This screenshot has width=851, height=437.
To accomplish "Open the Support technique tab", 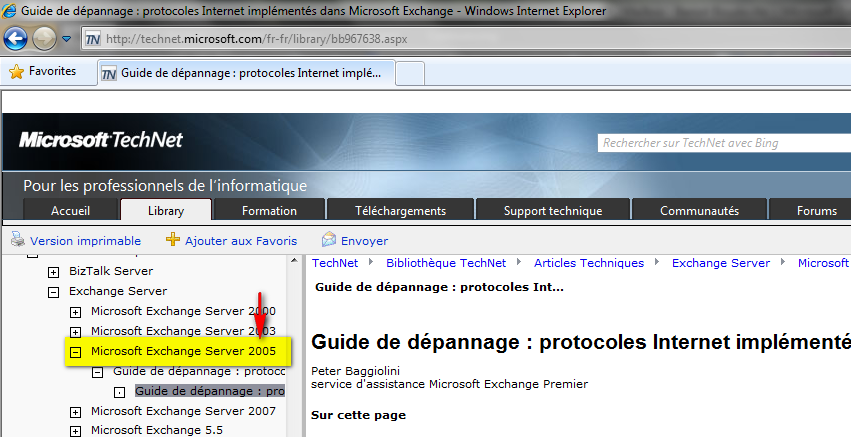I will pyautogui.click(x=553, y=211).
